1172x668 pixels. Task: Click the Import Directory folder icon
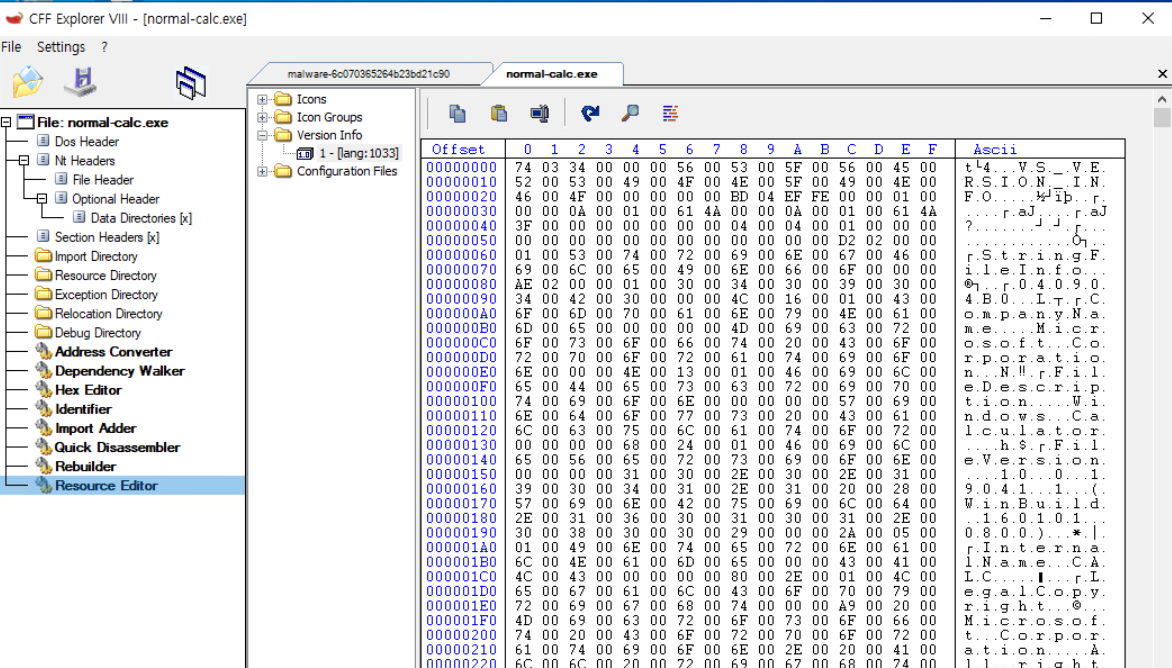pyautogui.click(x=43, y=256)
